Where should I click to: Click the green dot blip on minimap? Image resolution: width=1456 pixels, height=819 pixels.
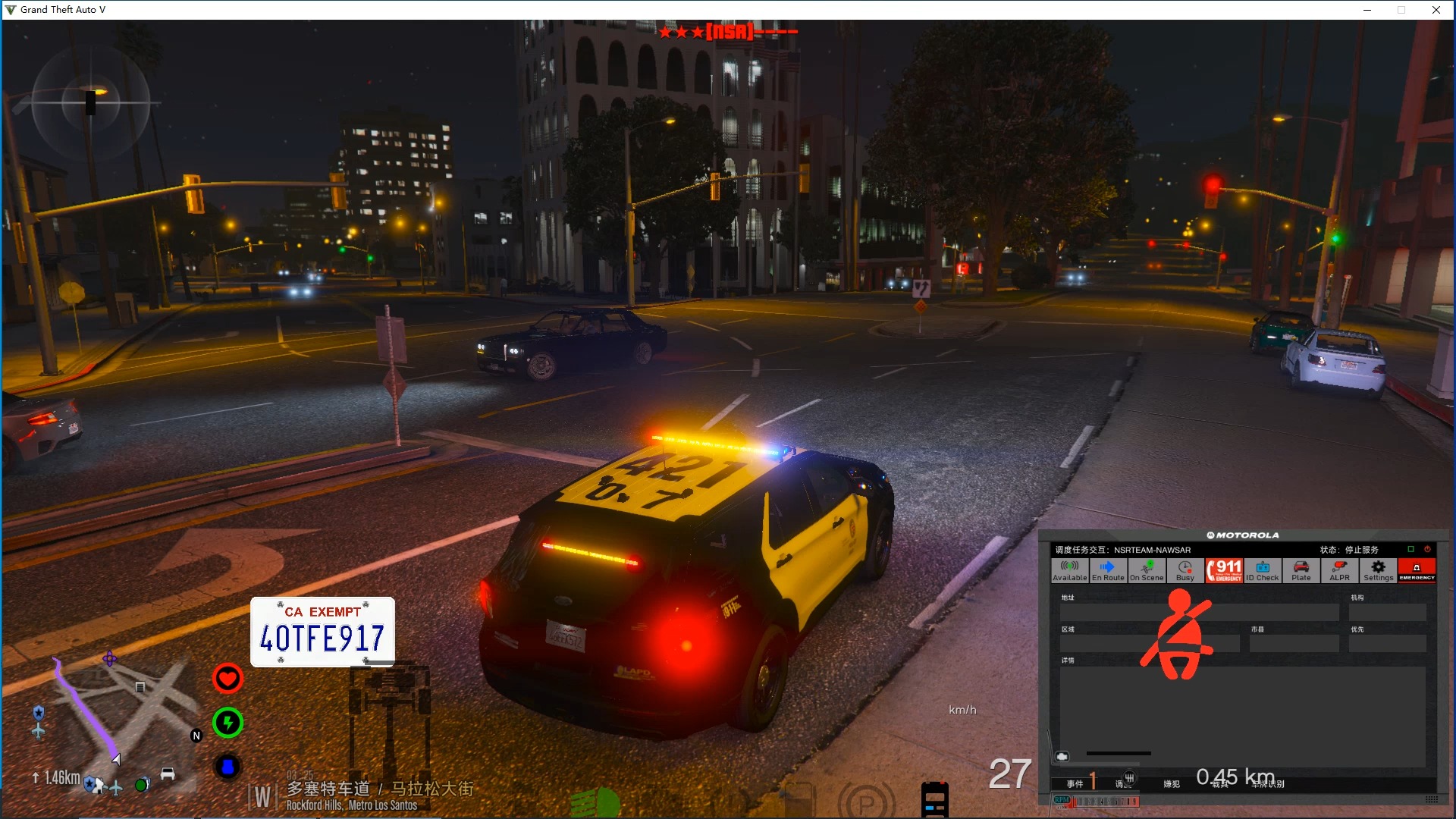pyautogui.click(x=141, y=785)
